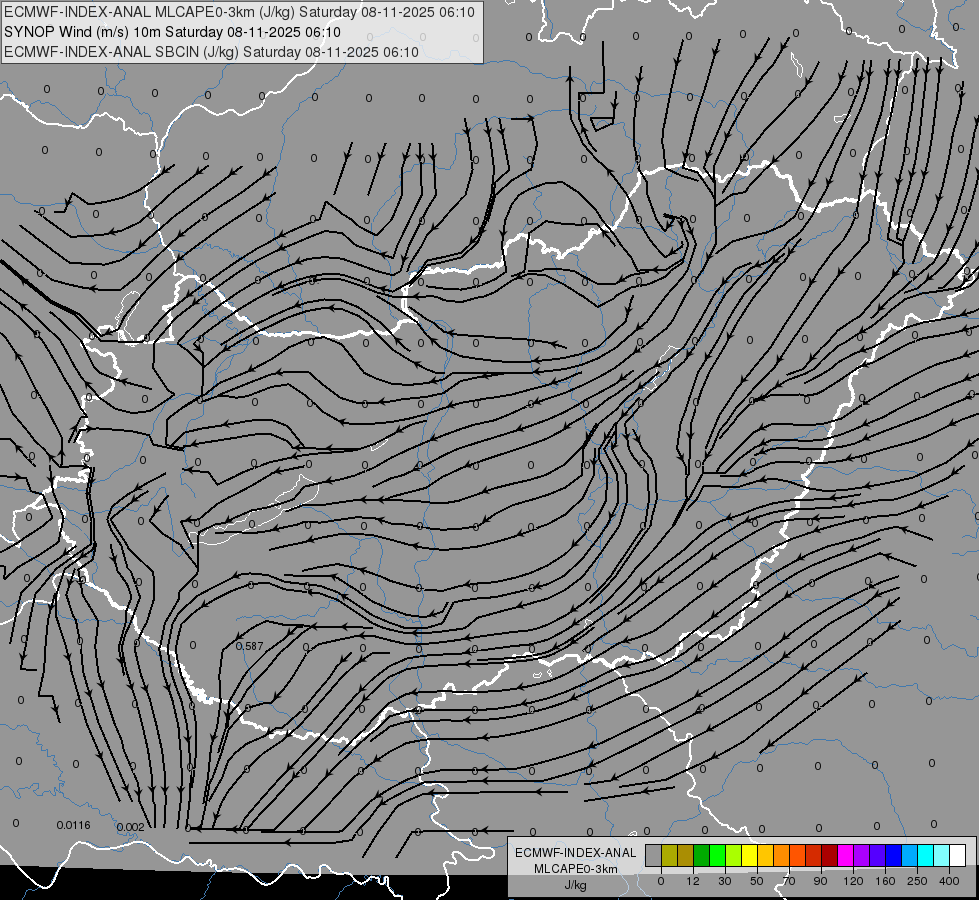Click the 'MLCAPE0-3km' legend title

tap(575, 869)
